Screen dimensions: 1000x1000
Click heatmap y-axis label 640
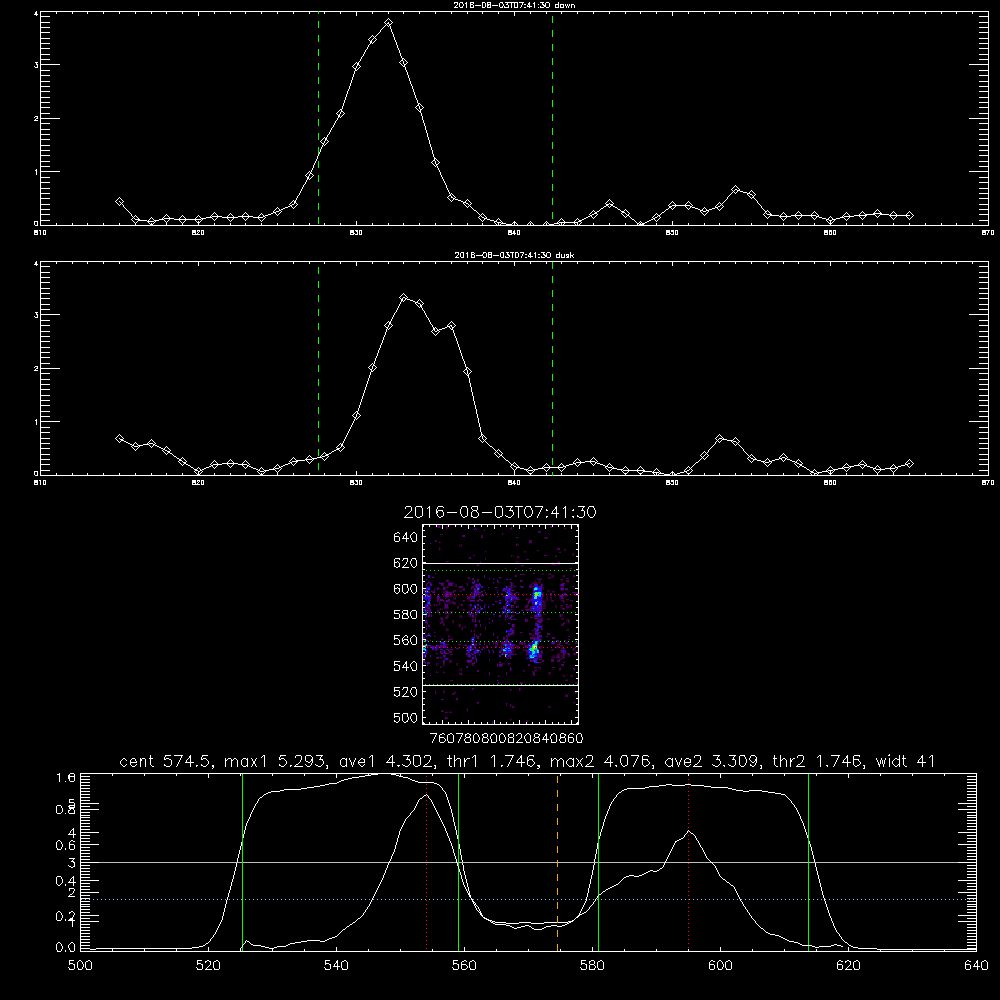click(x=406, y=538)
